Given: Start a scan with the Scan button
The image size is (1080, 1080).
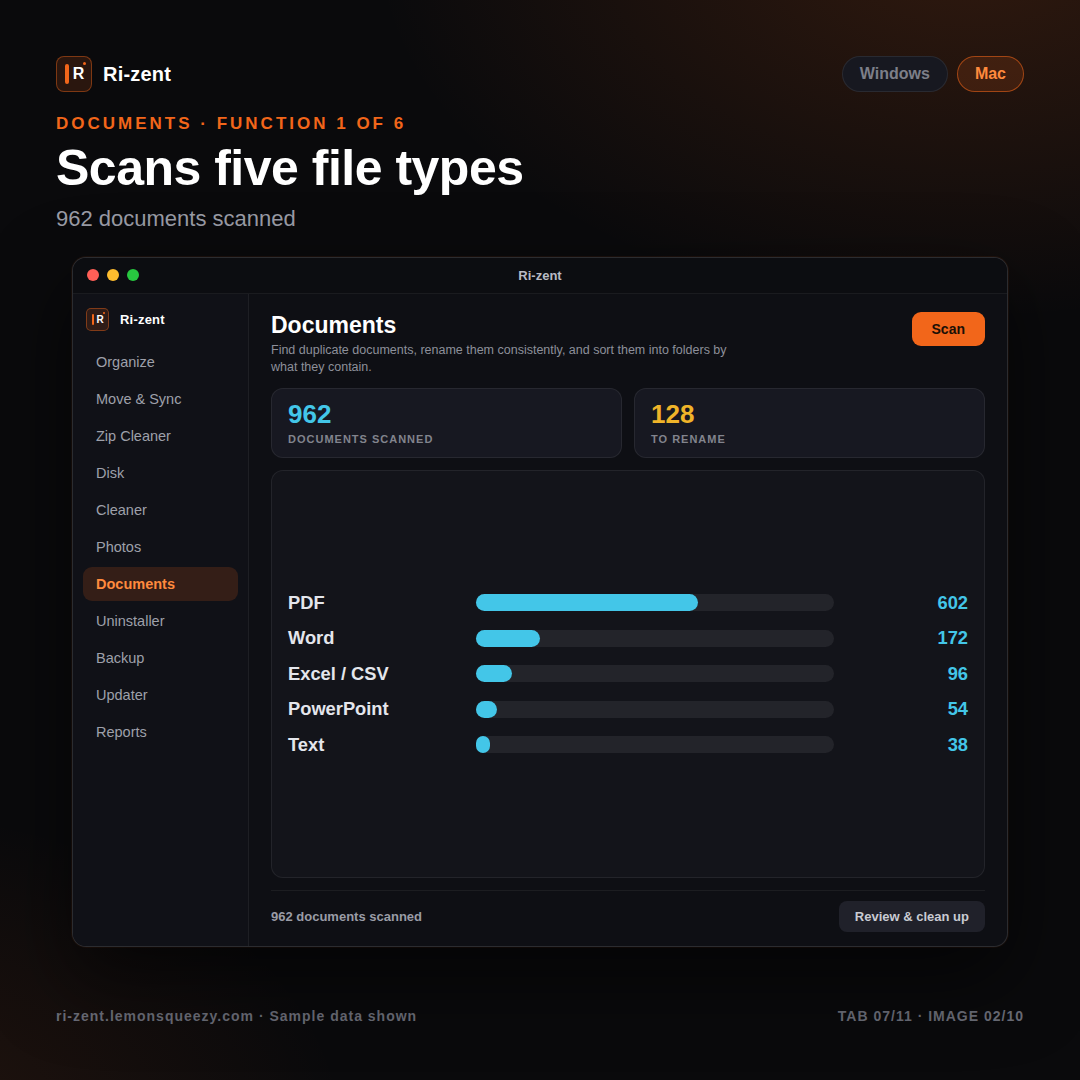Looking at the screenshot, I should click(948, 329).
